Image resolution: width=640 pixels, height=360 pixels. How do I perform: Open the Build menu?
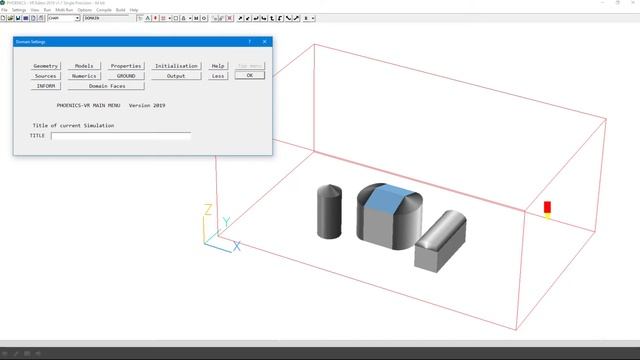120,10
